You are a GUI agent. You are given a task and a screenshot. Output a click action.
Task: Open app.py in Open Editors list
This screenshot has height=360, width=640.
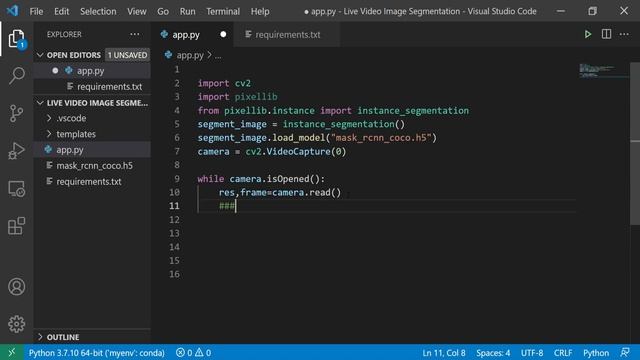click(x=92, y=71)
